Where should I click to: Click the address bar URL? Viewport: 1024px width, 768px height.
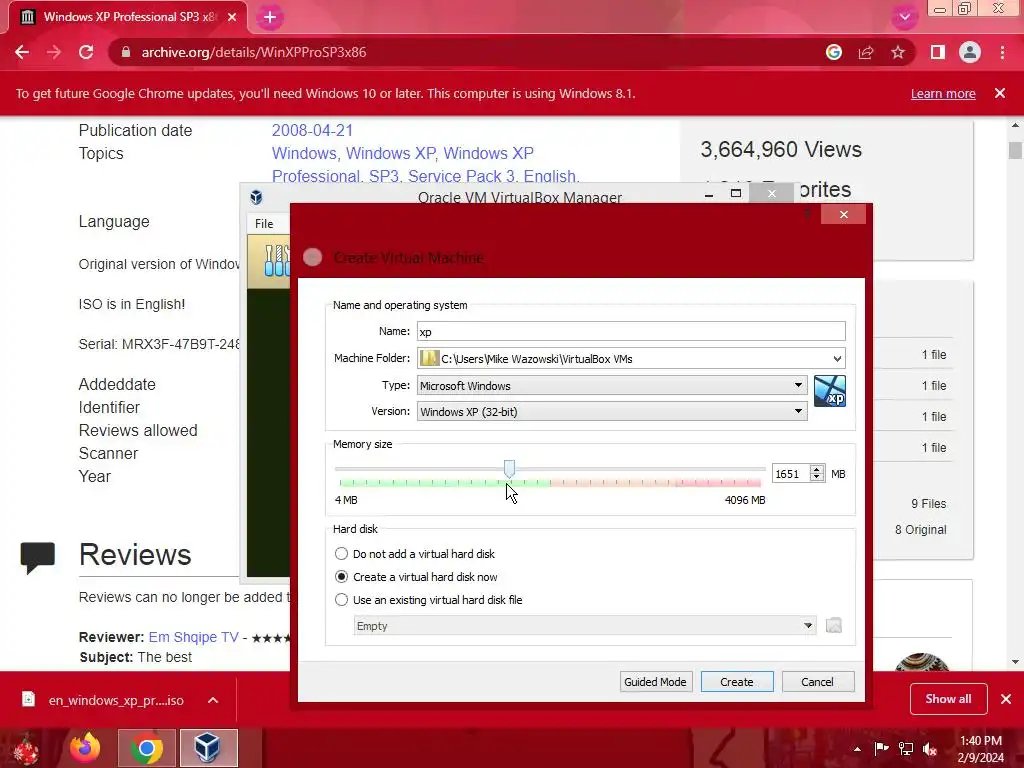point(253,52)
